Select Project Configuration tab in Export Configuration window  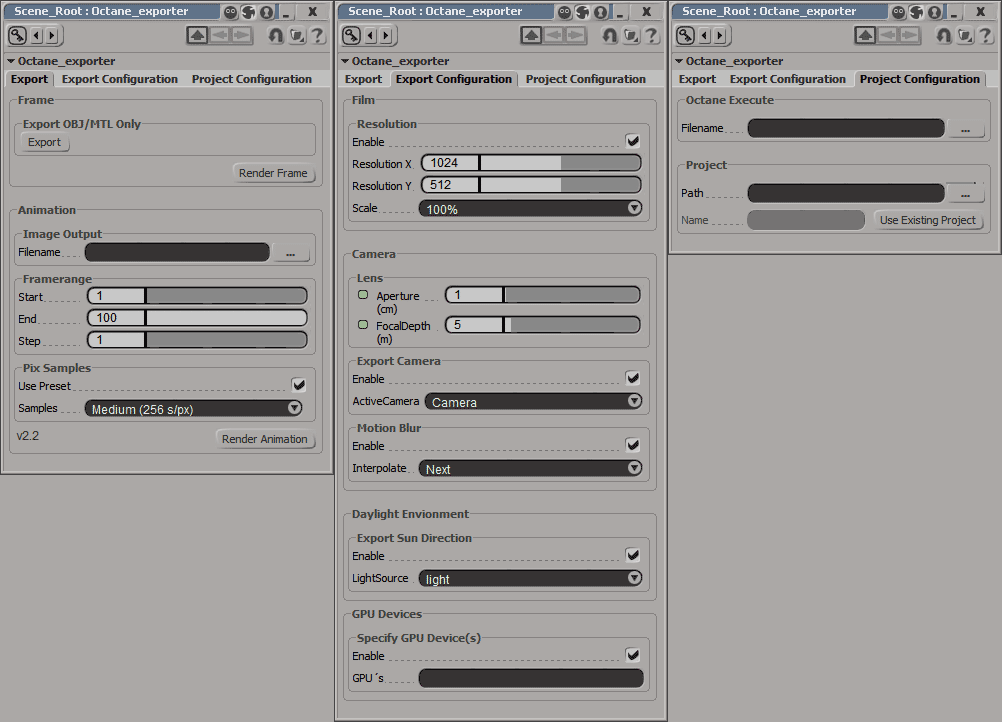coord(585,79)
